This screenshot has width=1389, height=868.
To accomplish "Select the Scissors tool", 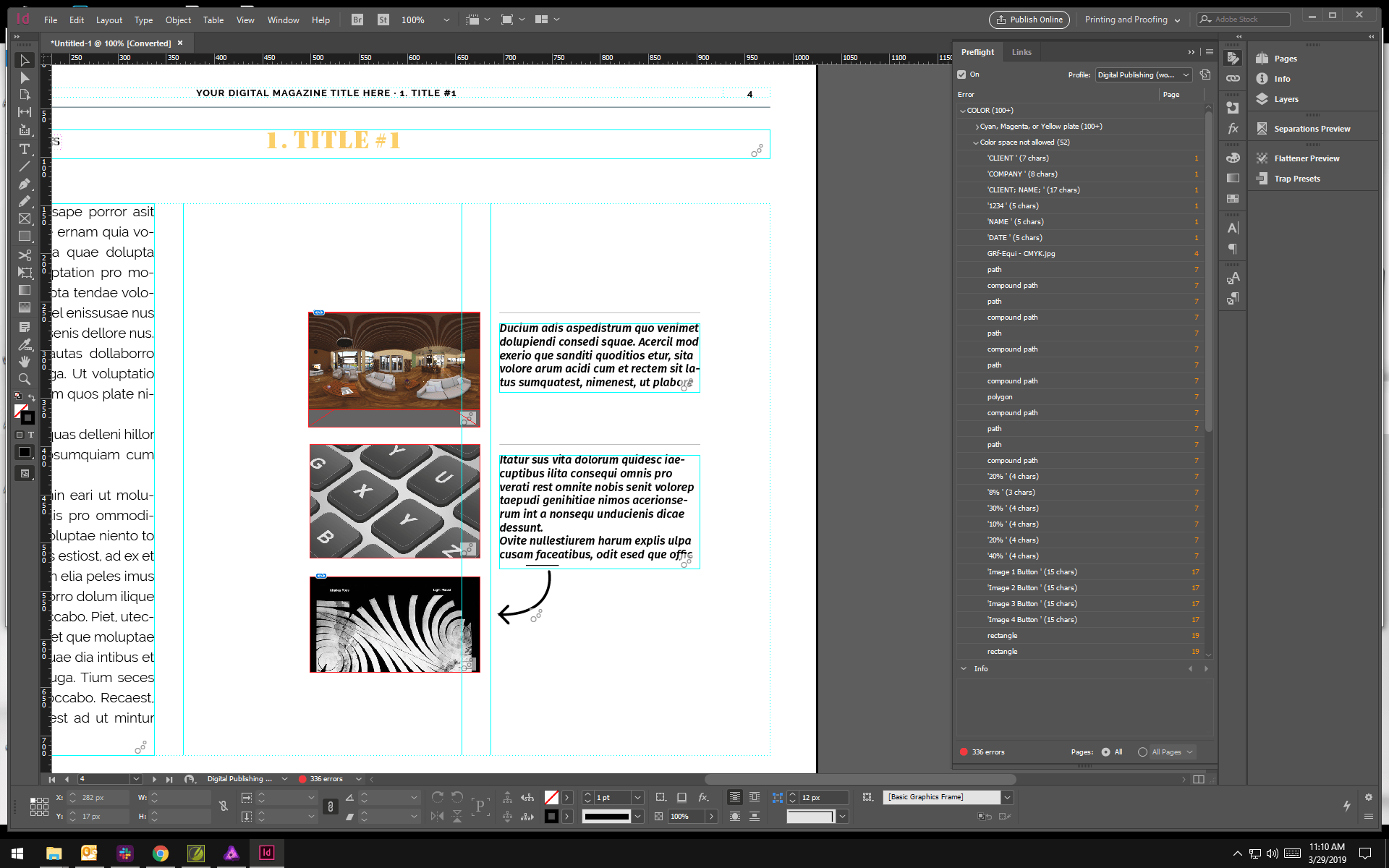I will tap(25, 255).
